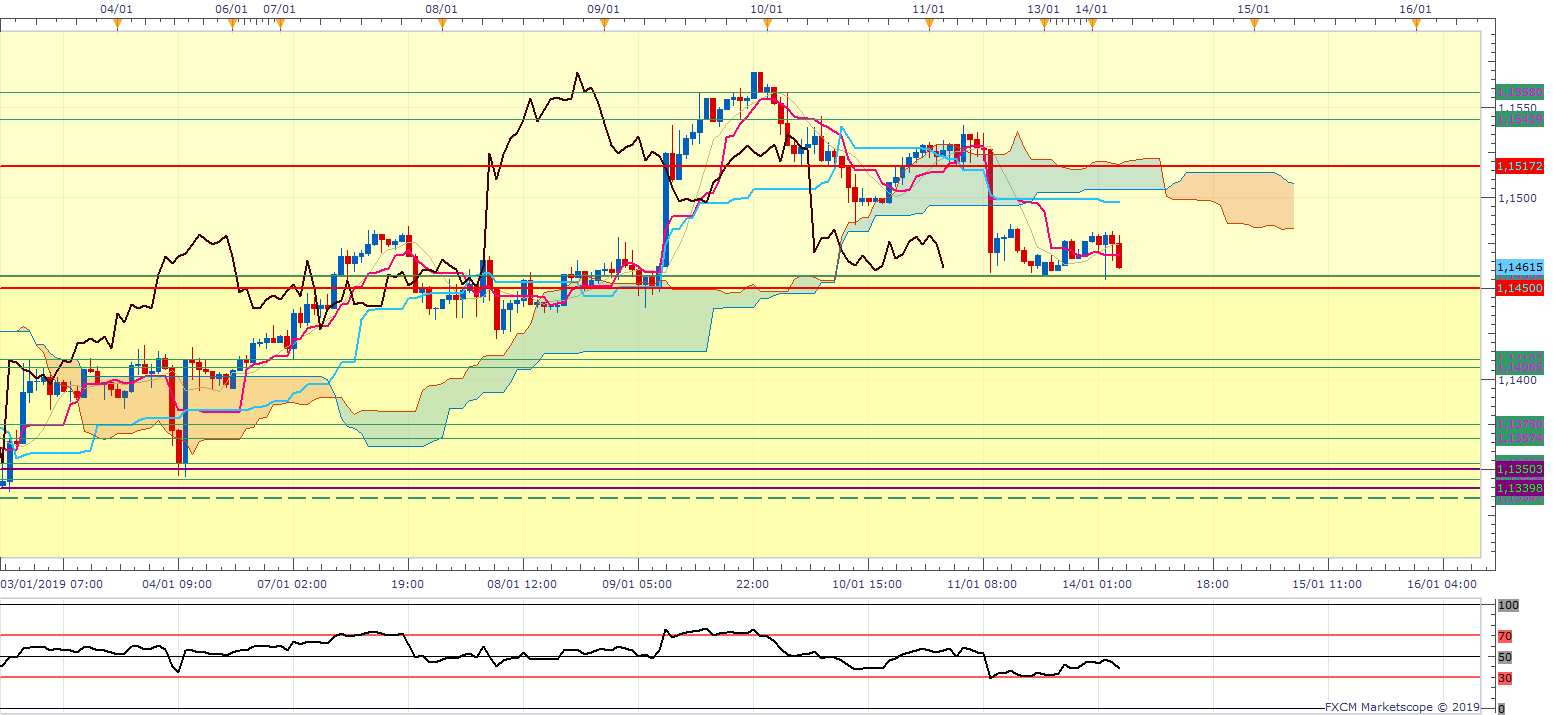
Task: Click the 13/01 orange date marker
Action: click(1044, 26)
